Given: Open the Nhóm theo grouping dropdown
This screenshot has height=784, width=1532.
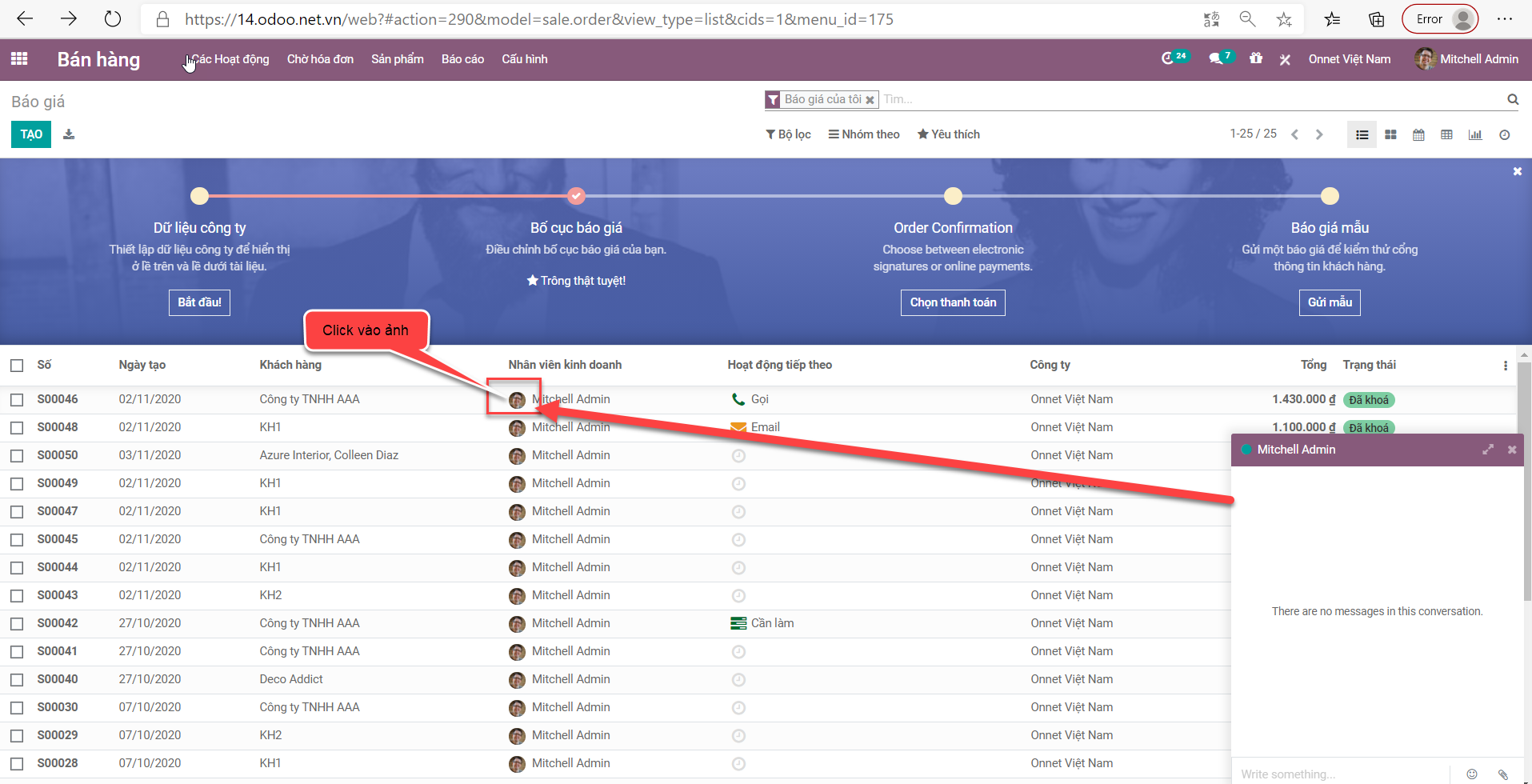Looking at the screenshot, I should pyautogui.click(x=864, y=134).
